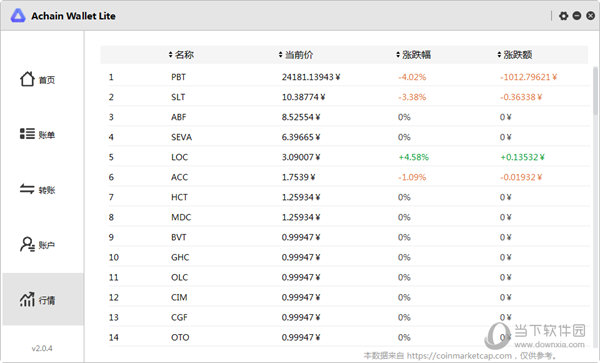Screen dimensions: 600x363
Task: Click row number 14 in table
Action: tap(114, 337)
